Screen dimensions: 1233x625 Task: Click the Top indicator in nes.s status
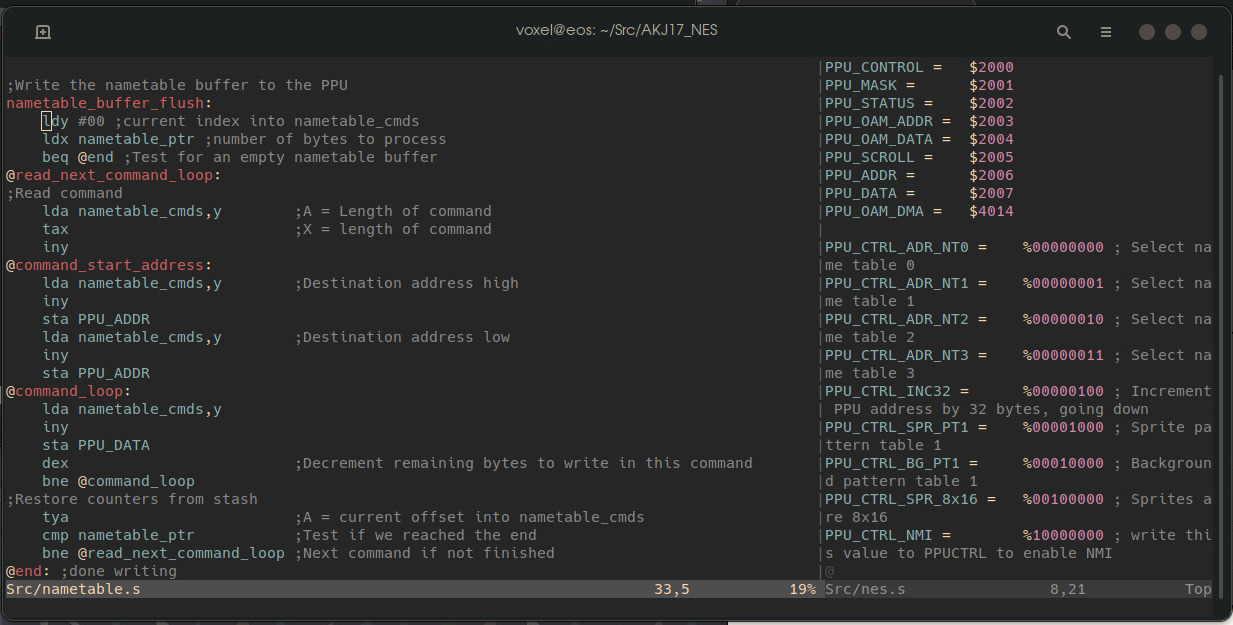click(x=1198, y=589)
